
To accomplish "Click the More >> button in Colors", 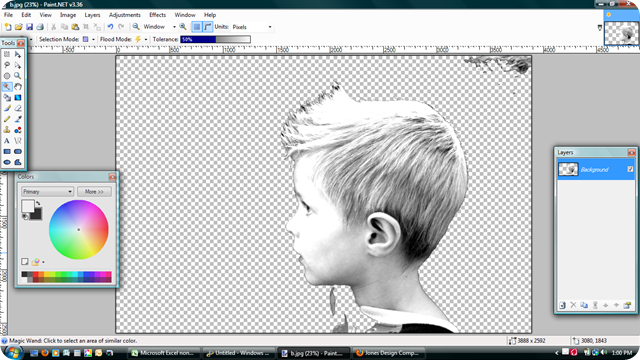I will (94, 191).
